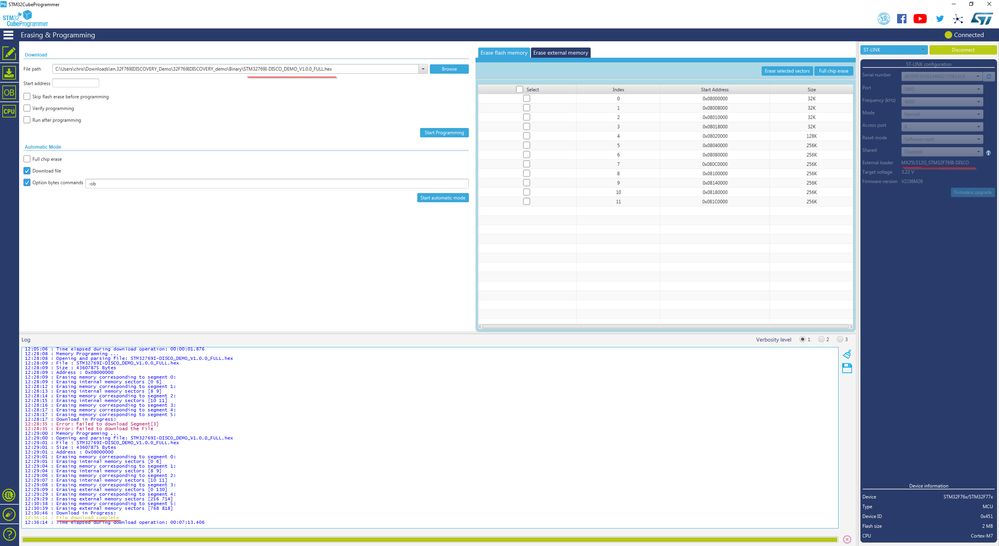
Task: Set verbosity level to 1
Action: [803, 340]
